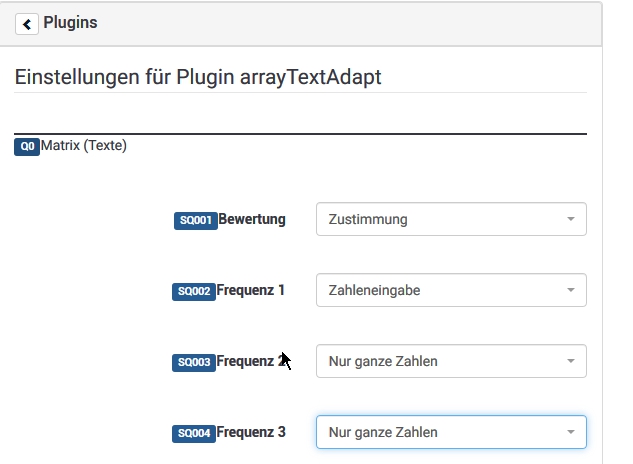Select the 'Matrix (Texte)' question label
633x464 pixels.
click(84, 146)
